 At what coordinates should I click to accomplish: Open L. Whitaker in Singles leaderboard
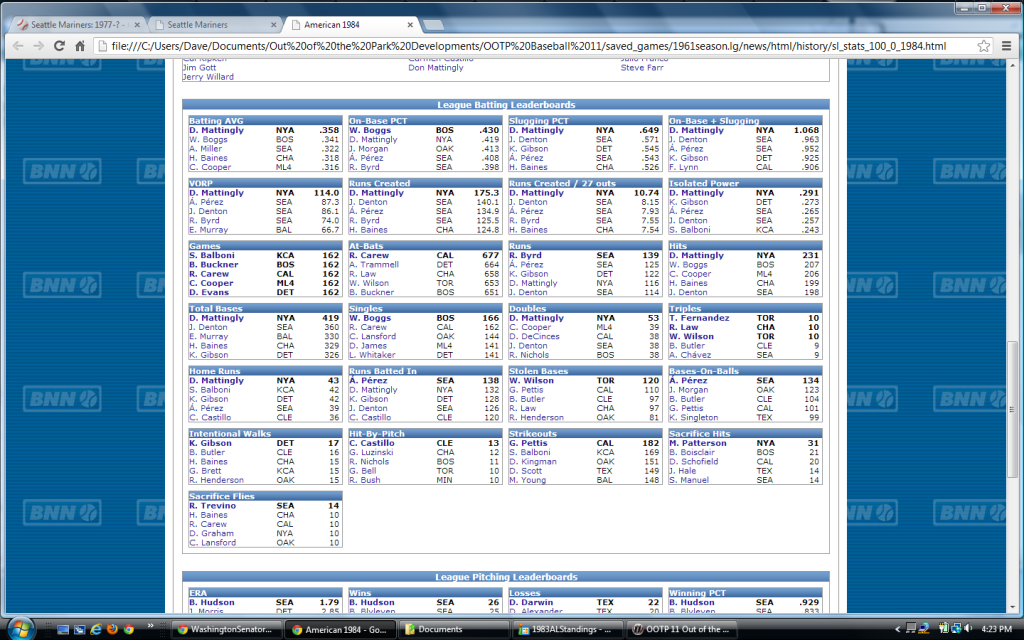point(372,355)
